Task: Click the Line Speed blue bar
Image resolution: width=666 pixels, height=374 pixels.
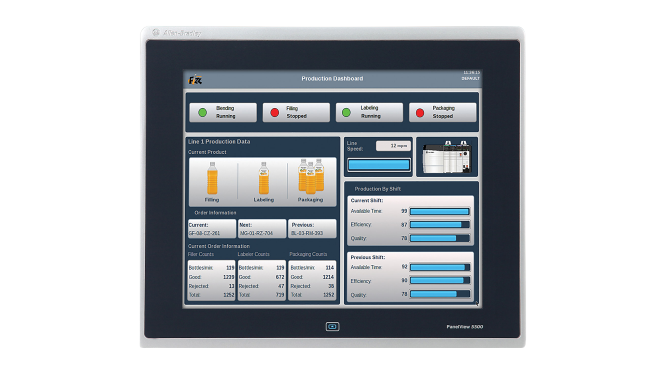Action: pyautogui.click(x=379, y=165)
